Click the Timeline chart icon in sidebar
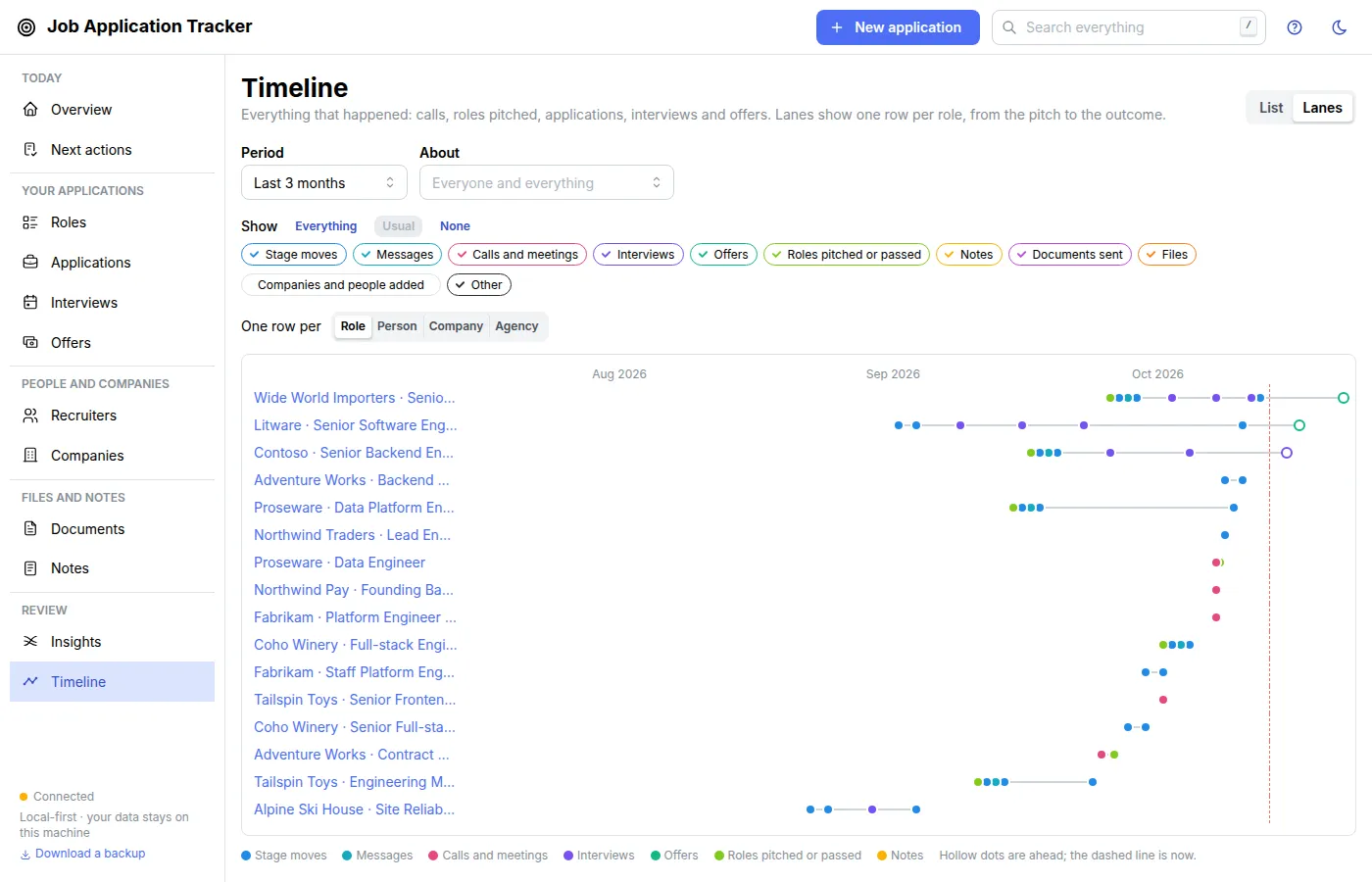 tap(30, 682)
